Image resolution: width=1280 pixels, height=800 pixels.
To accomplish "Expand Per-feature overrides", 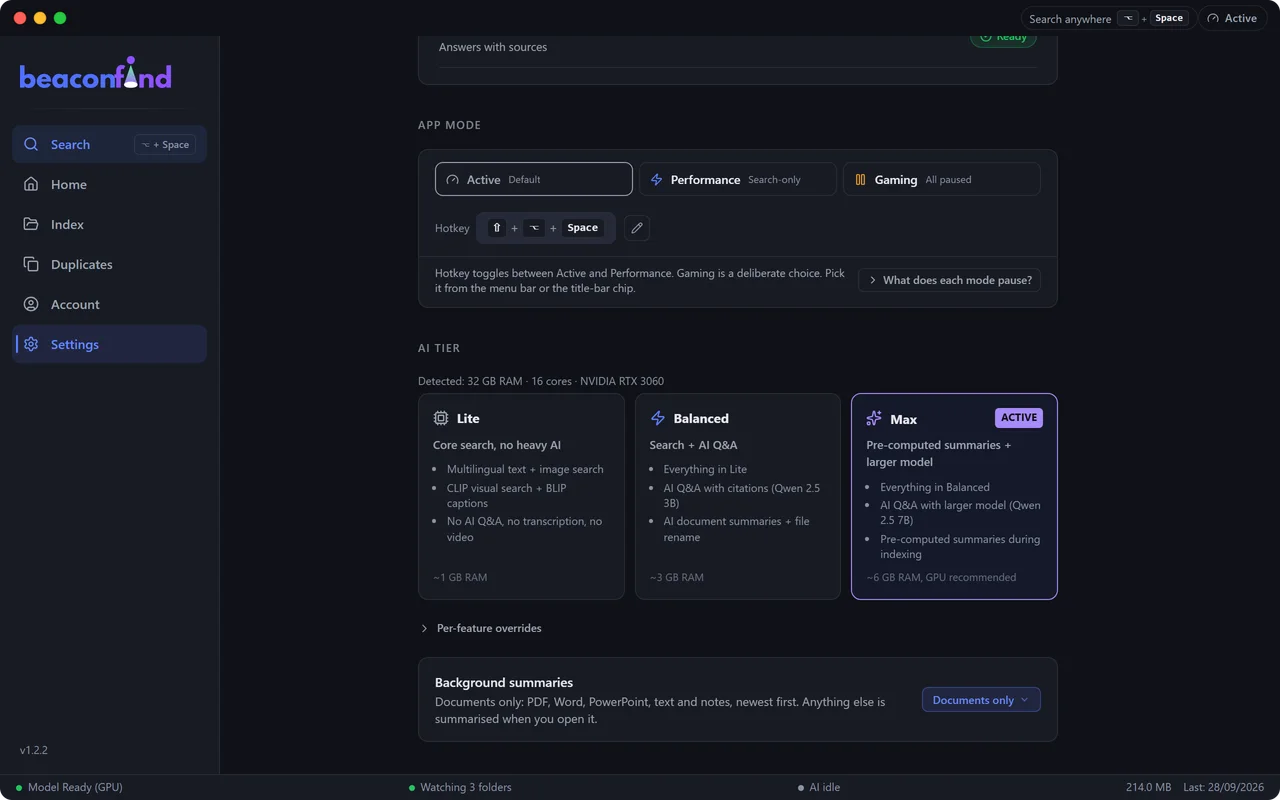I will [481, 628].
